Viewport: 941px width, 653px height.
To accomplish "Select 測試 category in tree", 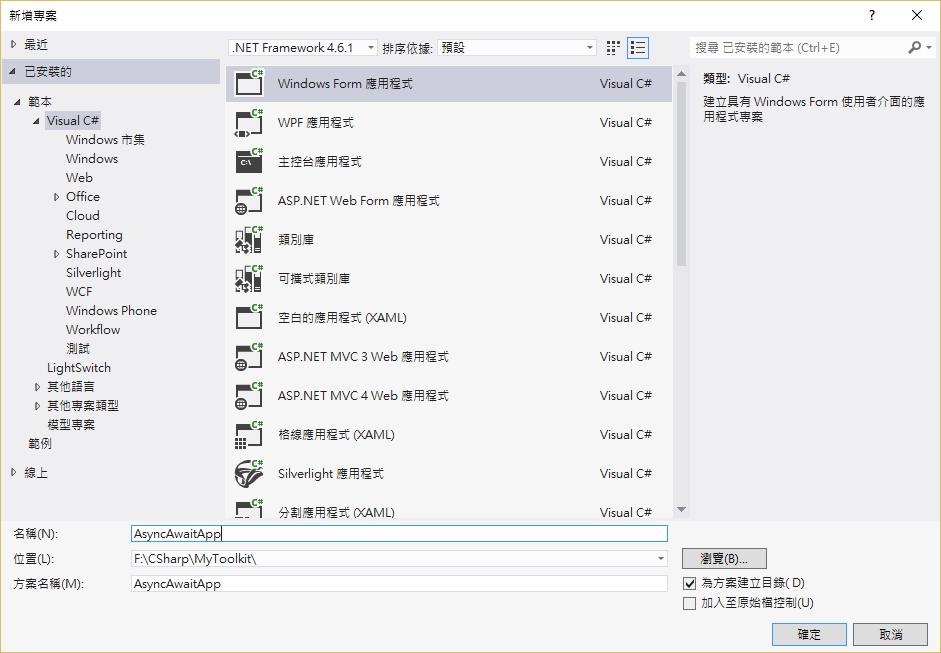I will coord(78,349).
